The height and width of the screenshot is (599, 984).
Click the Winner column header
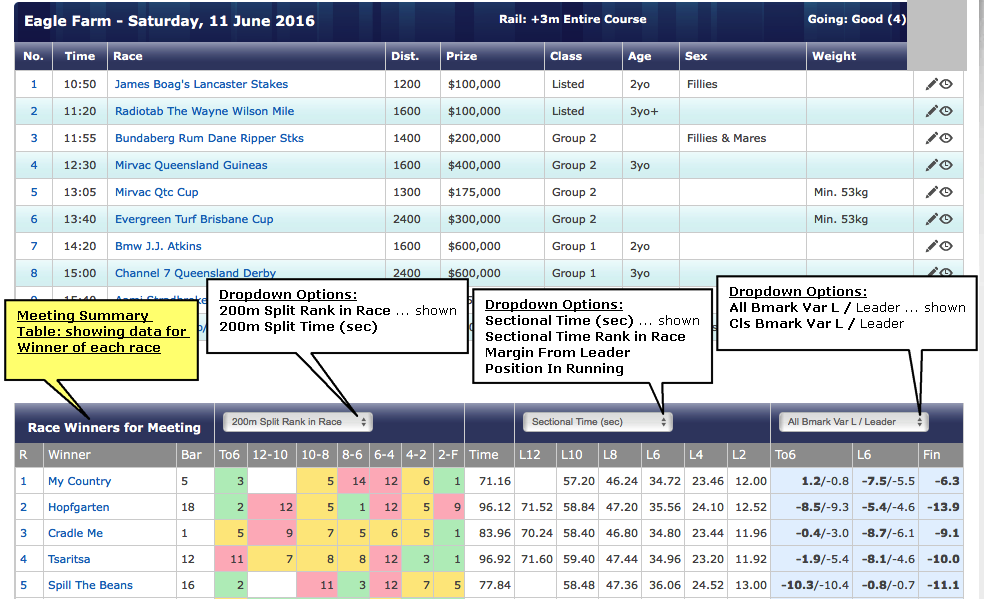tap(69, 455)
